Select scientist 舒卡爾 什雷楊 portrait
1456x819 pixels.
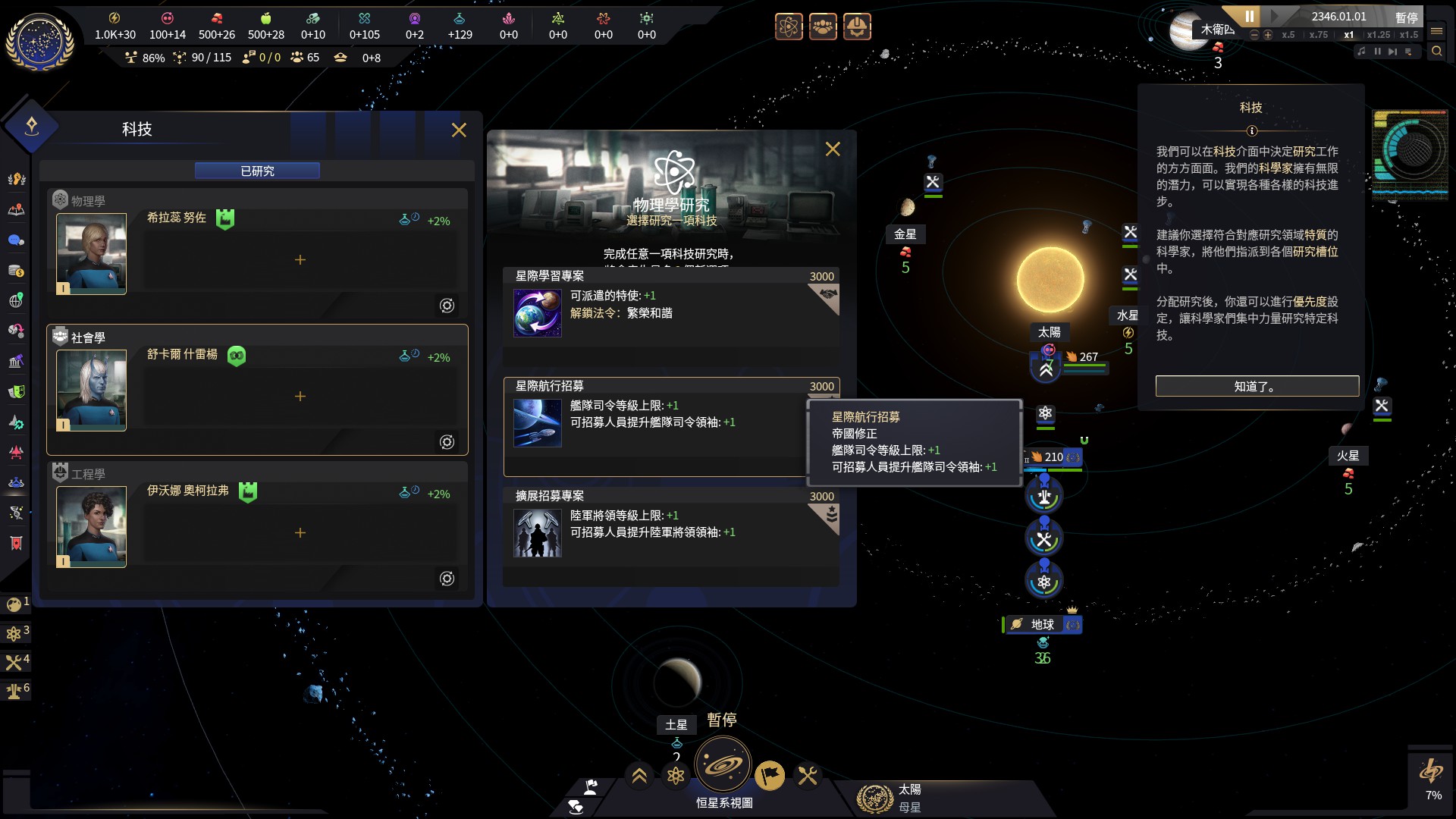coord(92,391)
